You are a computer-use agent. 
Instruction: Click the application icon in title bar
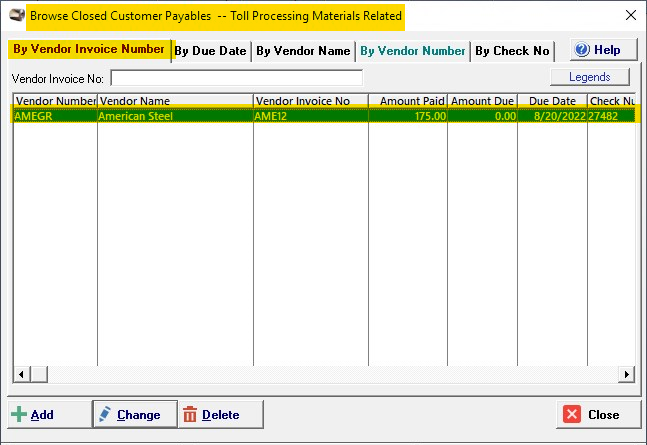[16, 16]
